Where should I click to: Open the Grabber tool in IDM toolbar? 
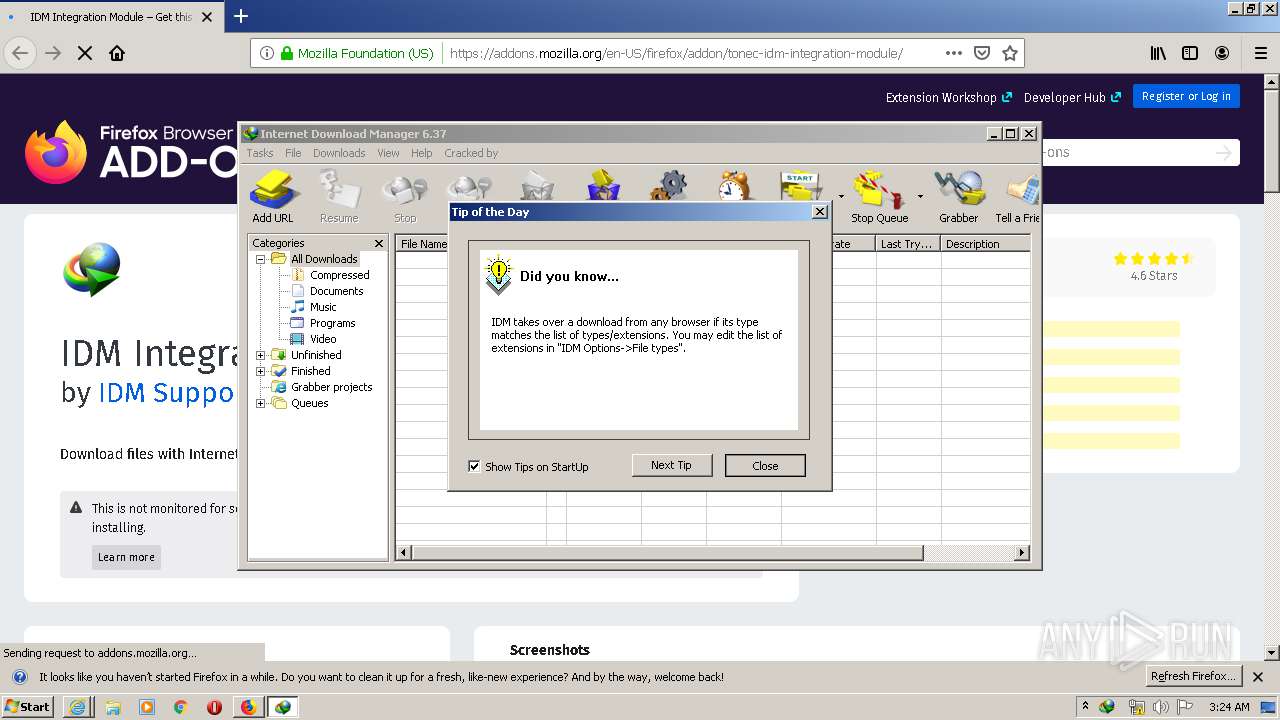(958, 196)
